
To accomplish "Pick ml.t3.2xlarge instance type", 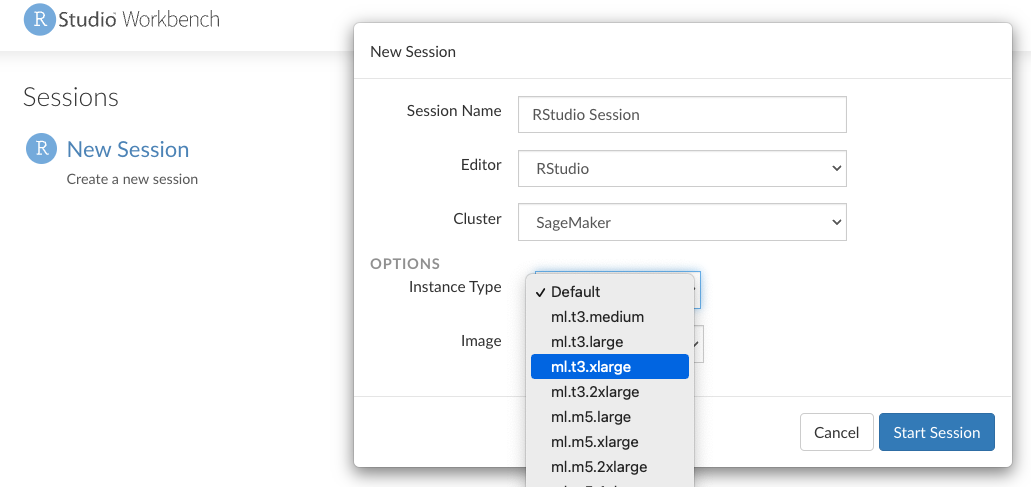I will (x=610, y=392).
